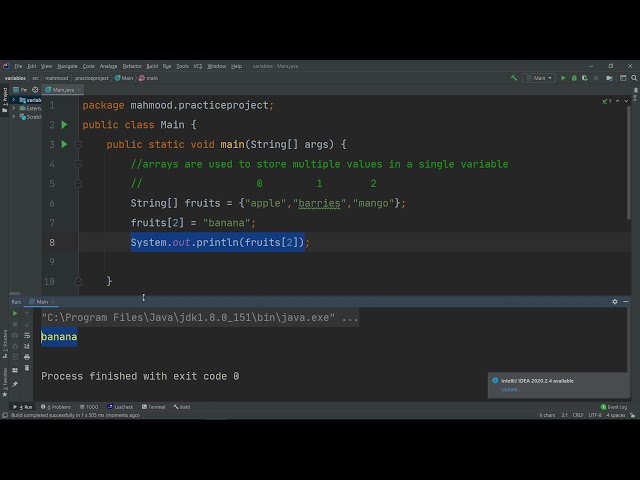This screenshot has height=480, width=640.
Task: Click the Structure side stripe button
Action: click(x=4, y=344)
